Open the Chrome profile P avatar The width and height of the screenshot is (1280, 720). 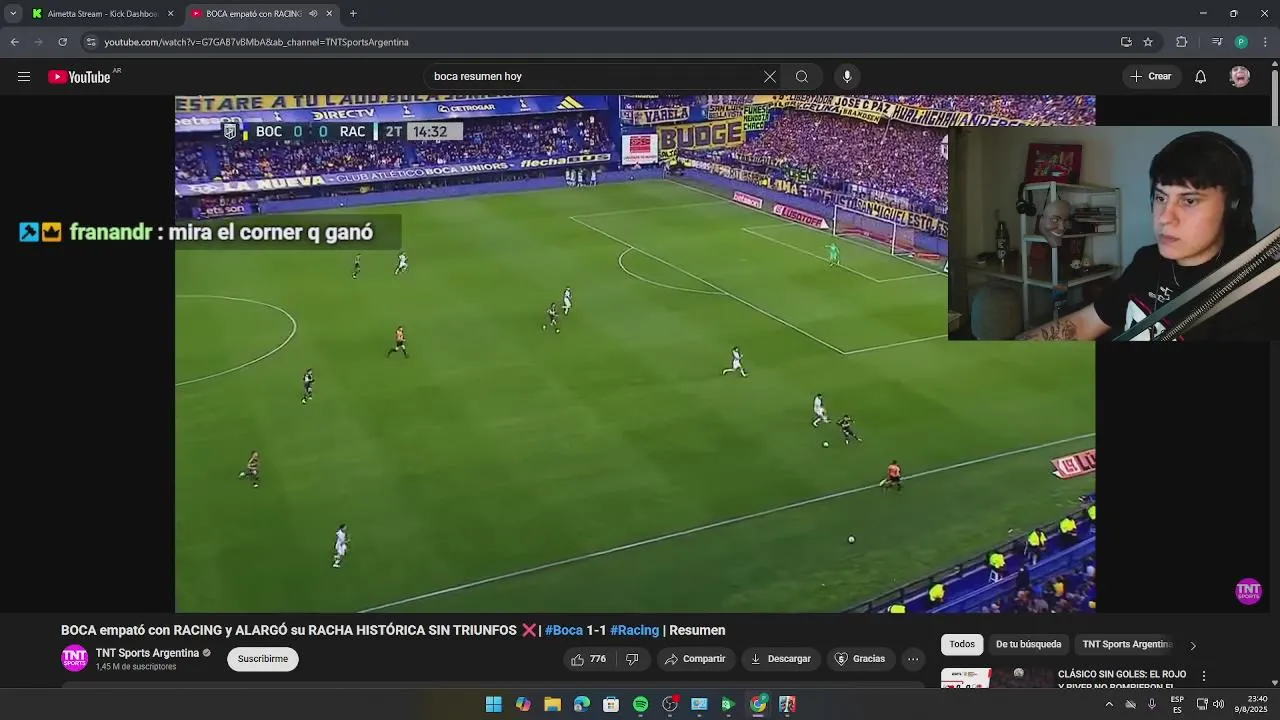point(1241,42)
